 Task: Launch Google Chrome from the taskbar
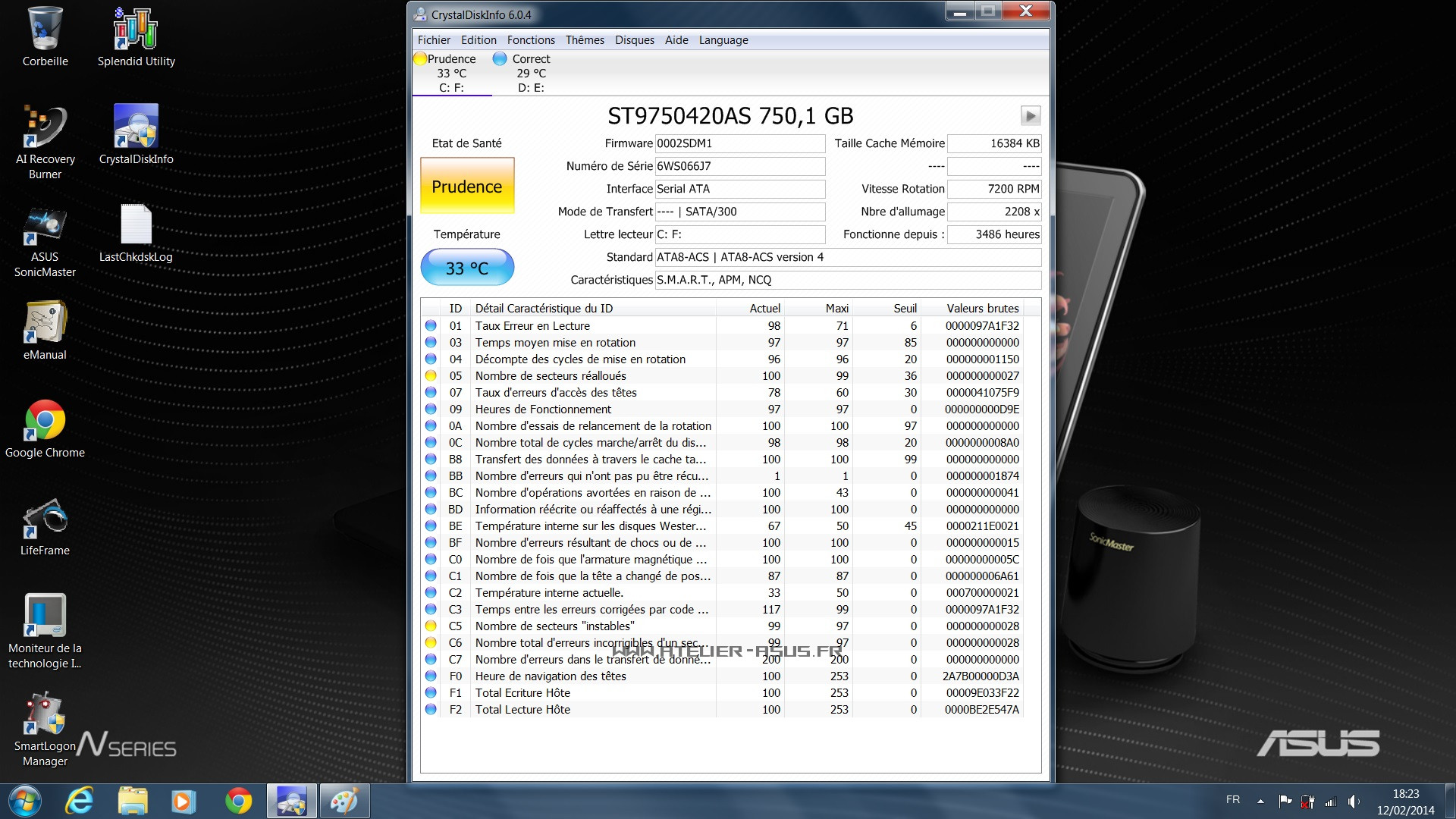[x=237, y=801]
